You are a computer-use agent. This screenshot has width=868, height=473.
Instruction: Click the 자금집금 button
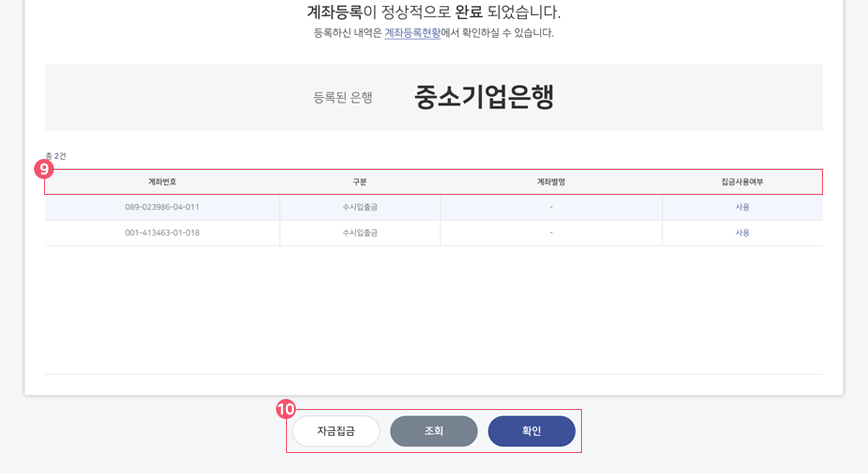point(336,431)
